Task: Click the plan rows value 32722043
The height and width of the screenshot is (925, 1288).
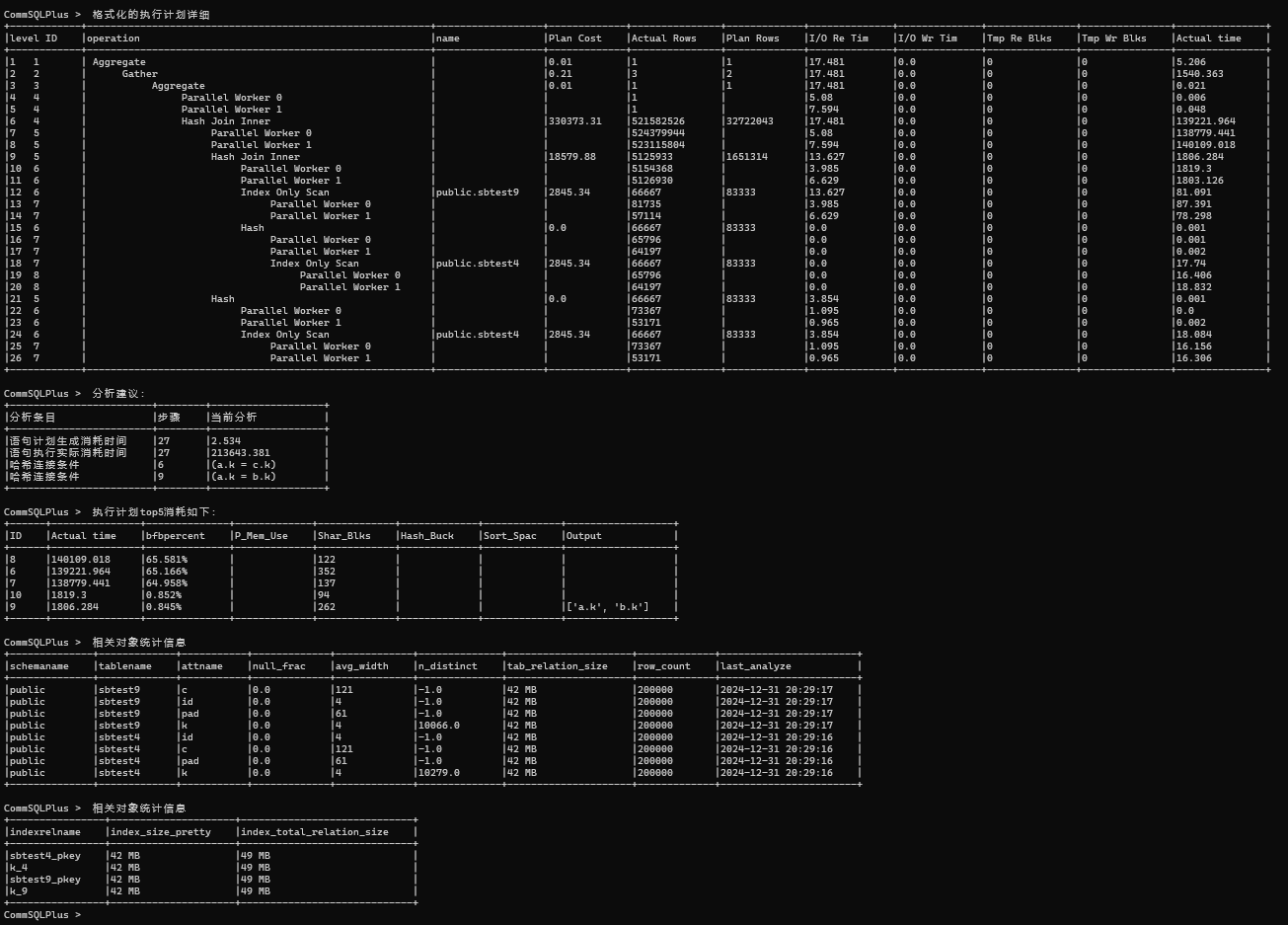Action: click(x=750, y=121)
